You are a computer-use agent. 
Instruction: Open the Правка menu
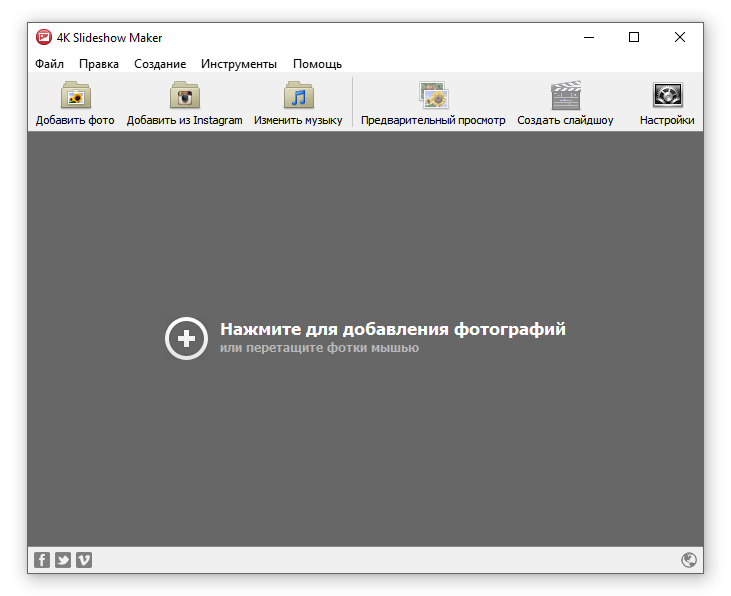[x=99, y=64]
